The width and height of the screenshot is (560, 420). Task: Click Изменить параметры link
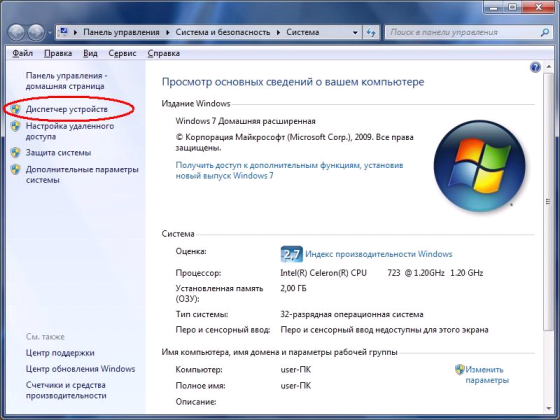coord(487,375)
